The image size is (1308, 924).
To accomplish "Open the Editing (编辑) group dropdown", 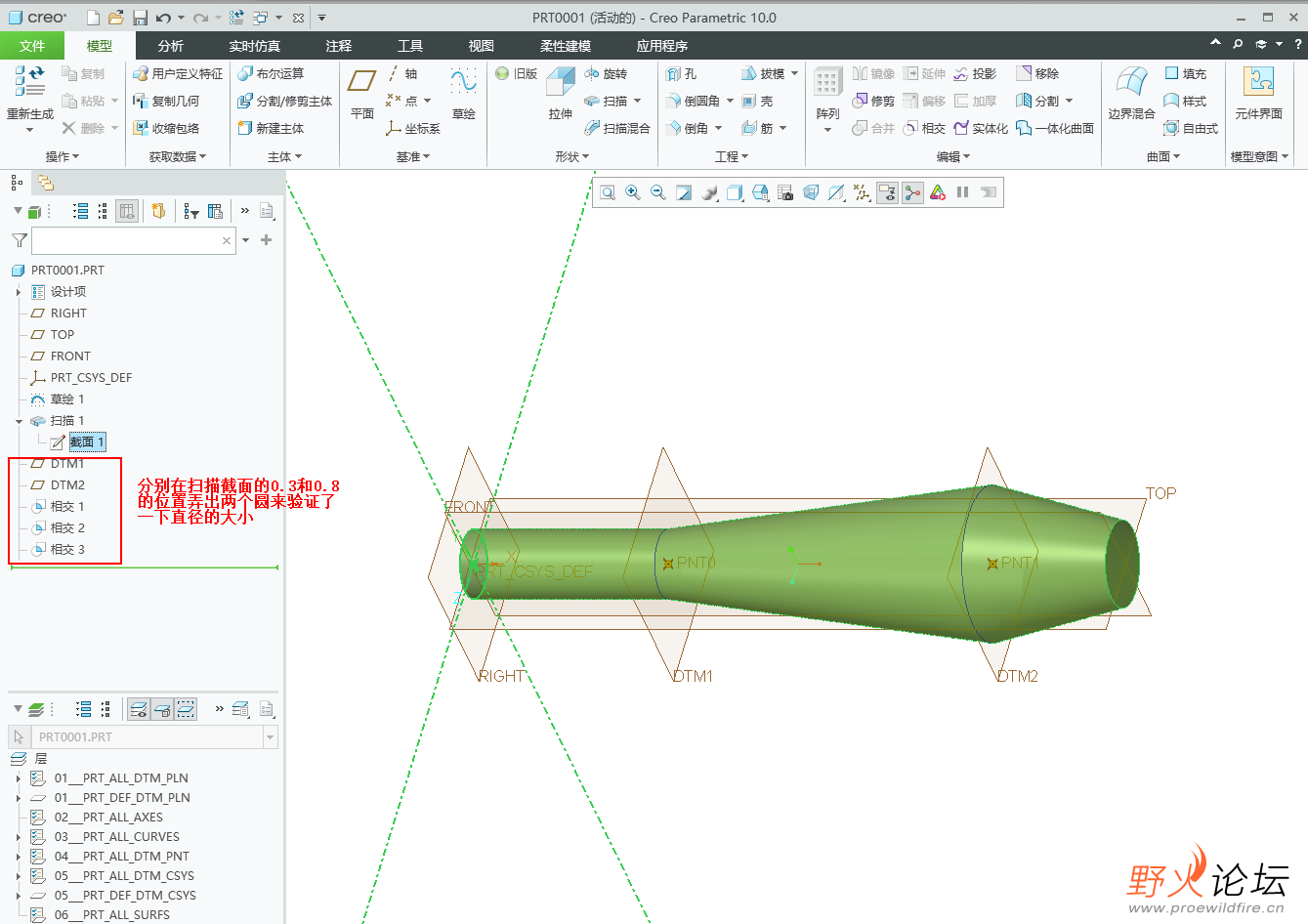I will [953, 156].
